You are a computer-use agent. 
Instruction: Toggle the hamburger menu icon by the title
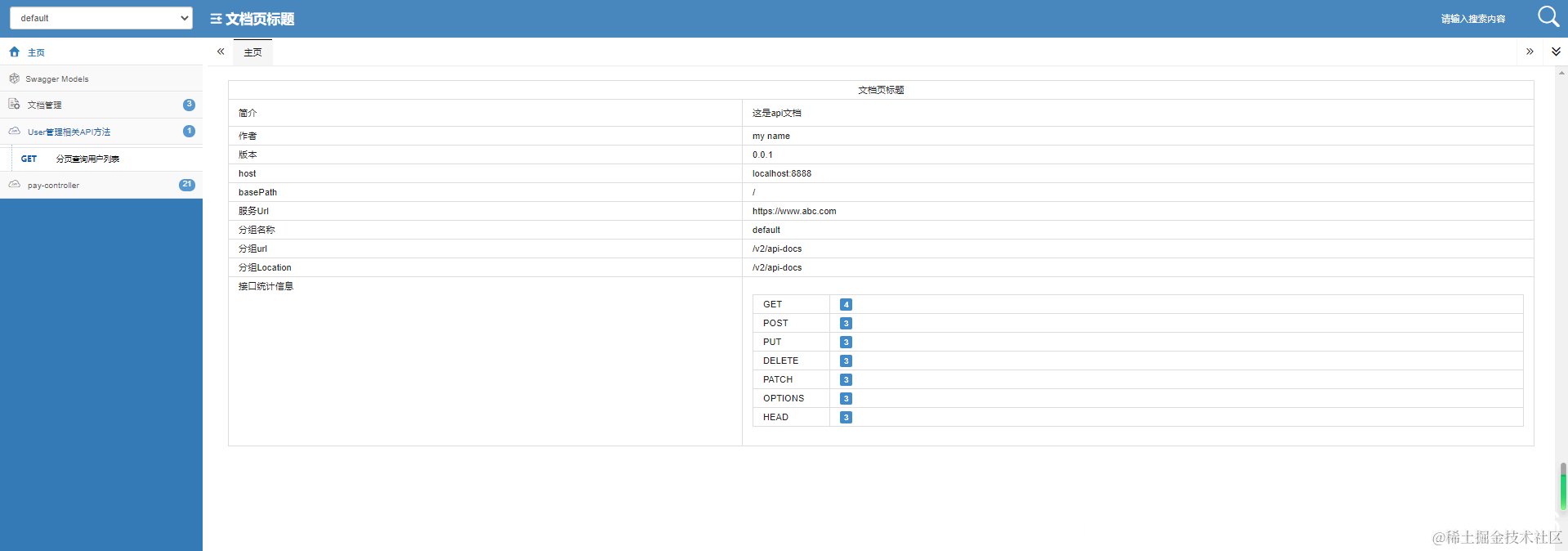216,19
